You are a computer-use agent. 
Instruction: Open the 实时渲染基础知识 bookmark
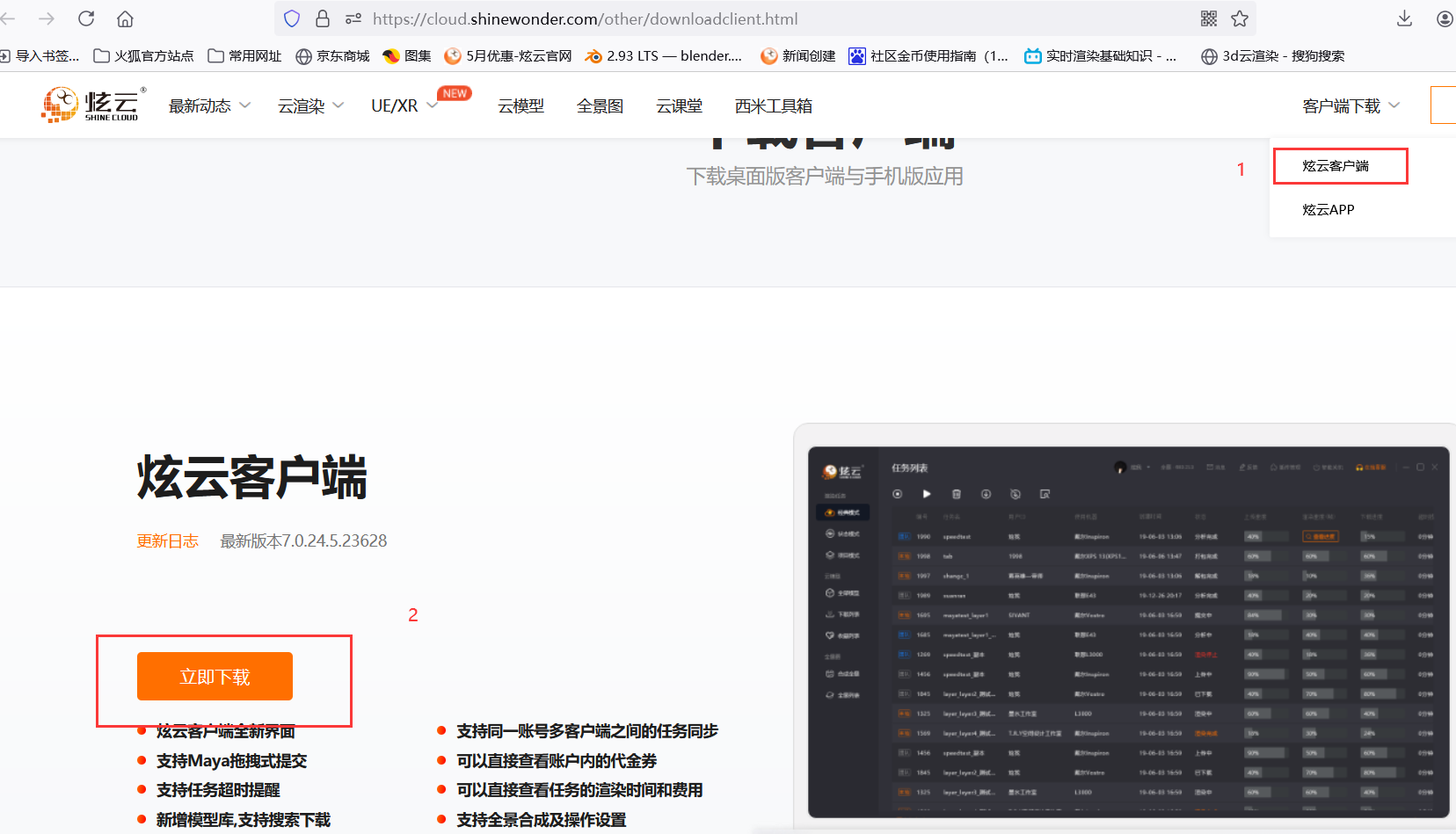pos(1101,55)
